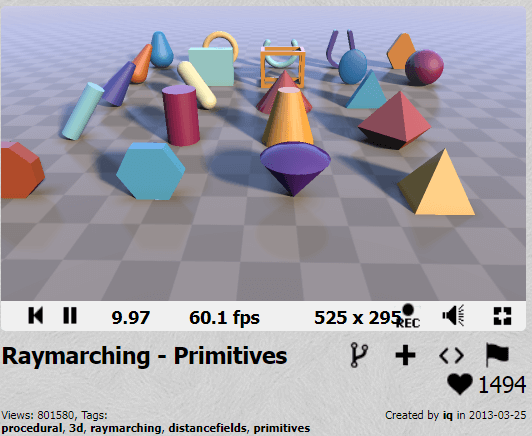Mute the shader audio speaker icon
Viewport: 532px width, 436px height.
pyautogui.click(x=453, y=316)
